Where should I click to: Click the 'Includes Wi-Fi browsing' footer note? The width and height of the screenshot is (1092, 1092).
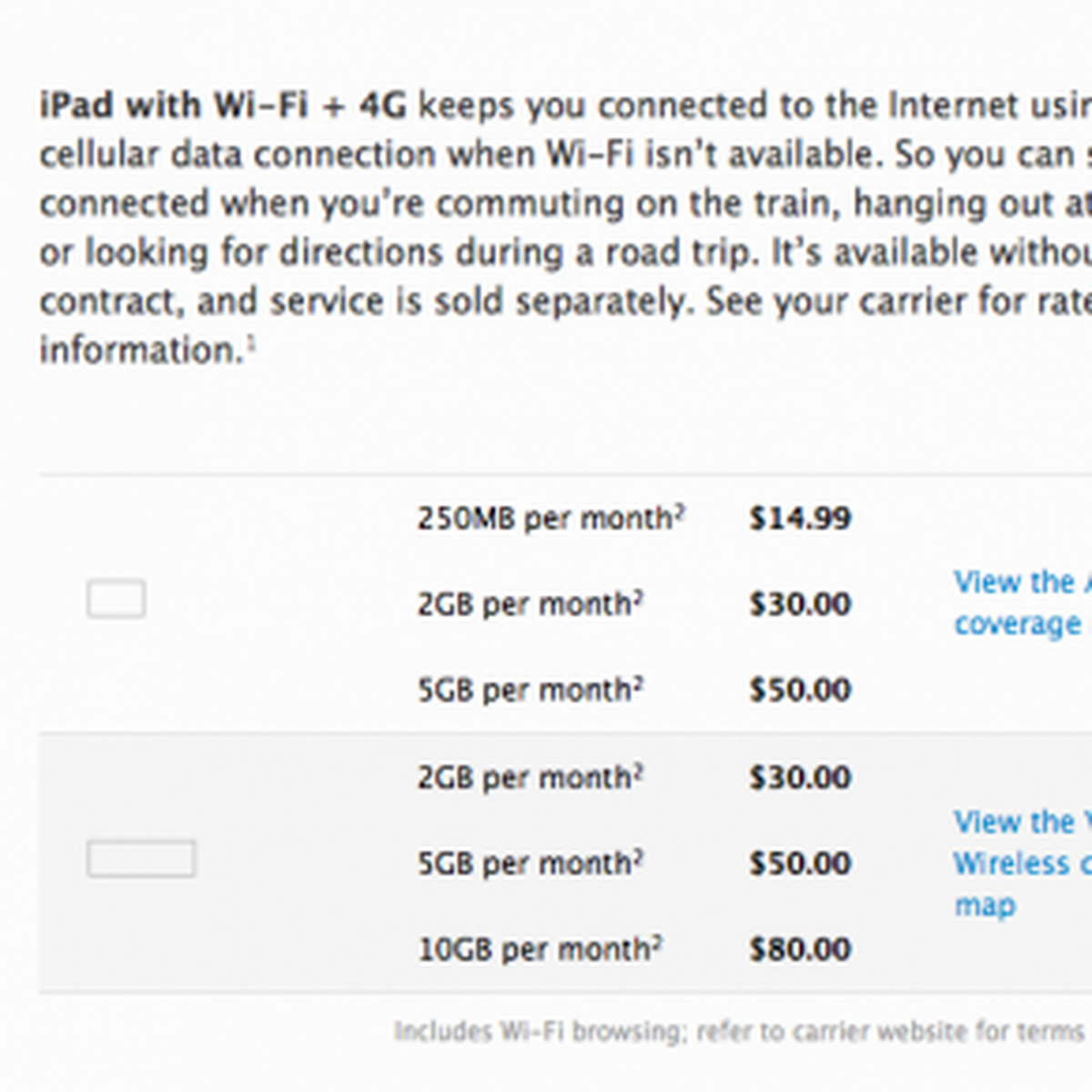pos(737,1031)
